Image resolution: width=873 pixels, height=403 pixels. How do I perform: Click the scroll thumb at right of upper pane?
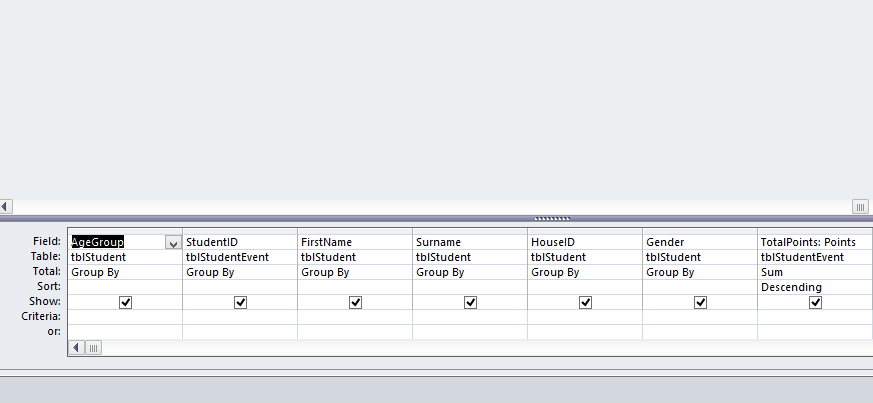860,207
